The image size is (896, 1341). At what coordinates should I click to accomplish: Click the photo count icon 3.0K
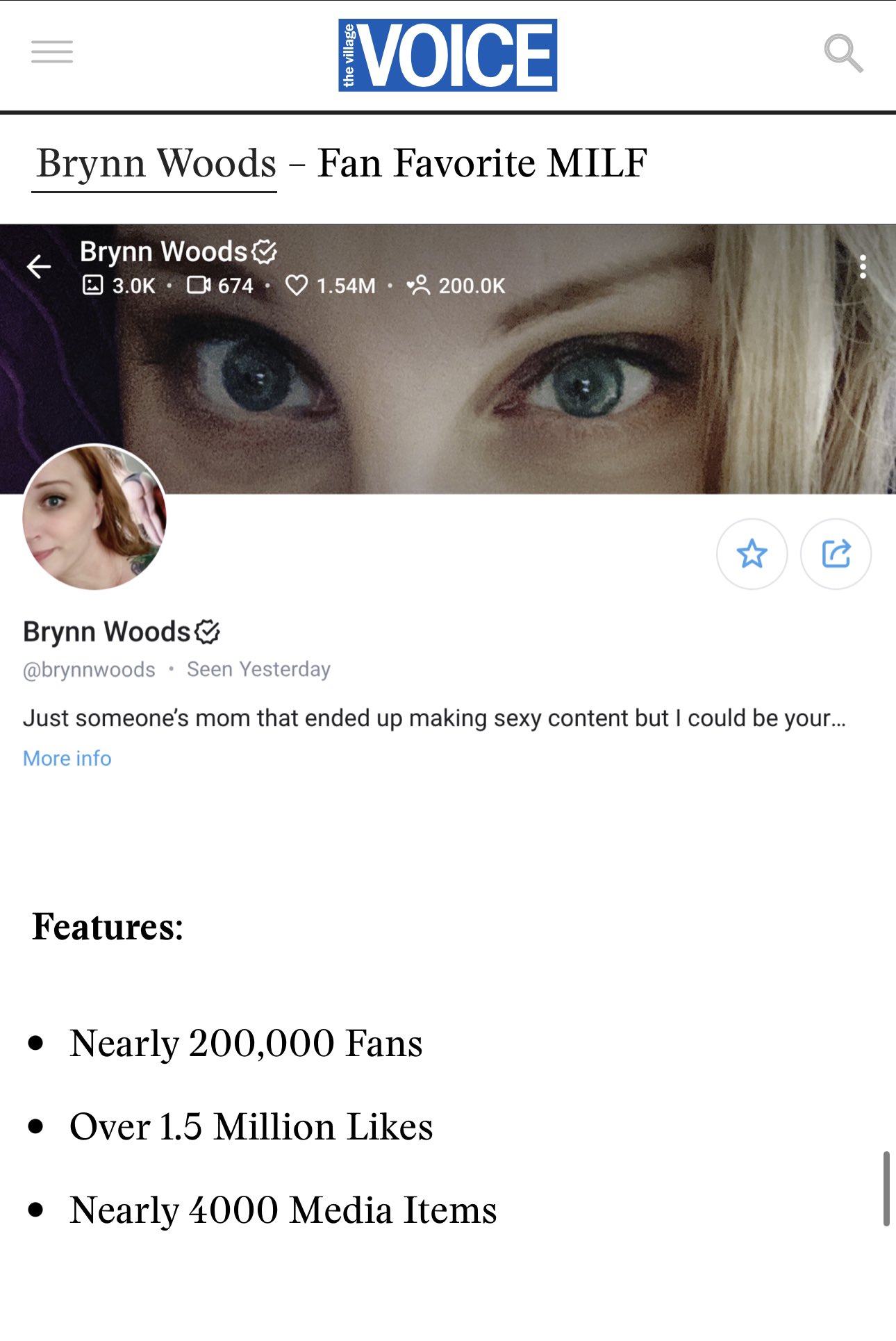click(x=119, y=286)
